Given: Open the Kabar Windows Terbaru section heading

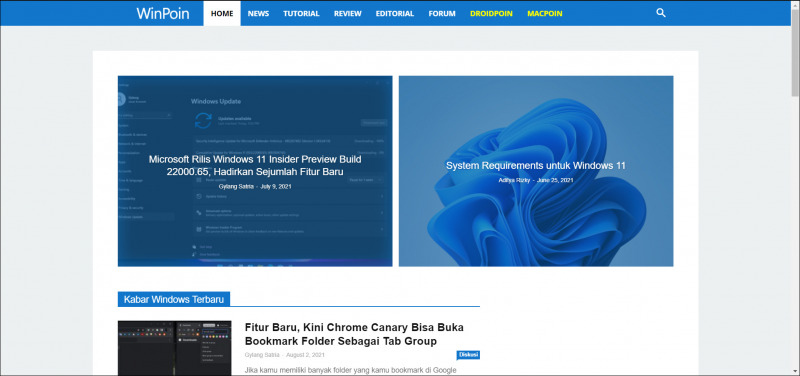Looking at the screenshot, I should point(174,299).
